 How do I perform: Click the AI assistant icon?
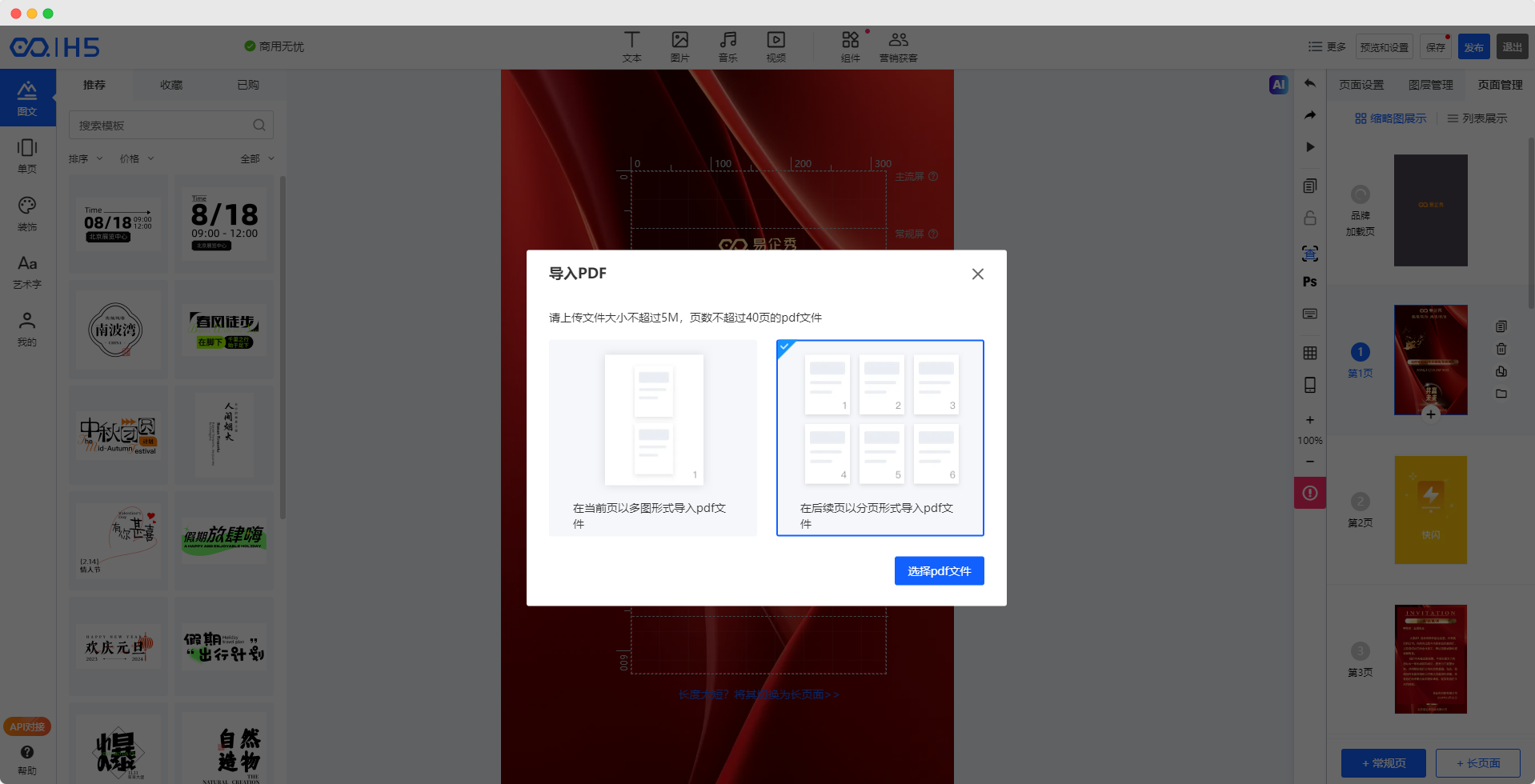pyautogui.click(x=1278, y=85)
